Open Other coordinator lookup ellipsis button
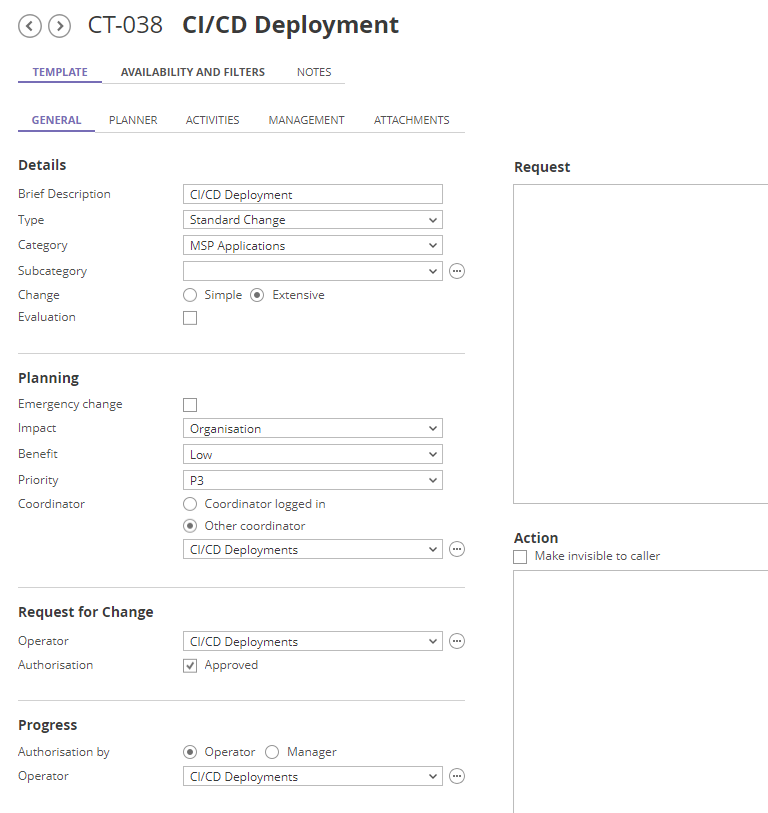768x813 pixels. coord(457,549)
